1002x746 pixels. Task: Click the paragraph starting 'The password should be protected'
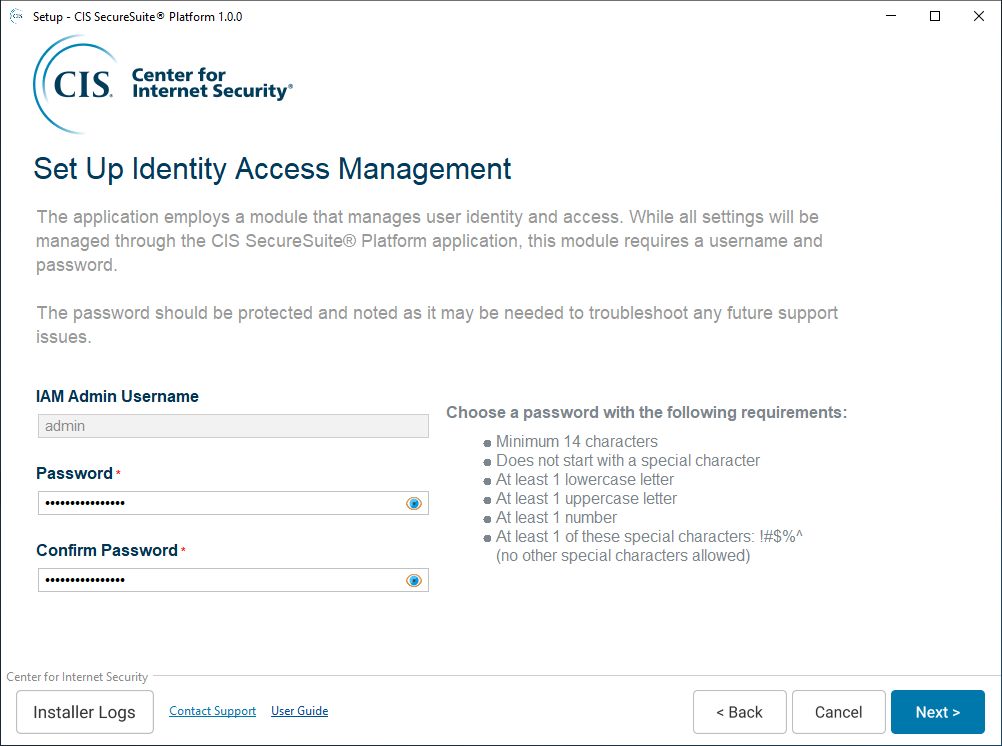point(437,325)
